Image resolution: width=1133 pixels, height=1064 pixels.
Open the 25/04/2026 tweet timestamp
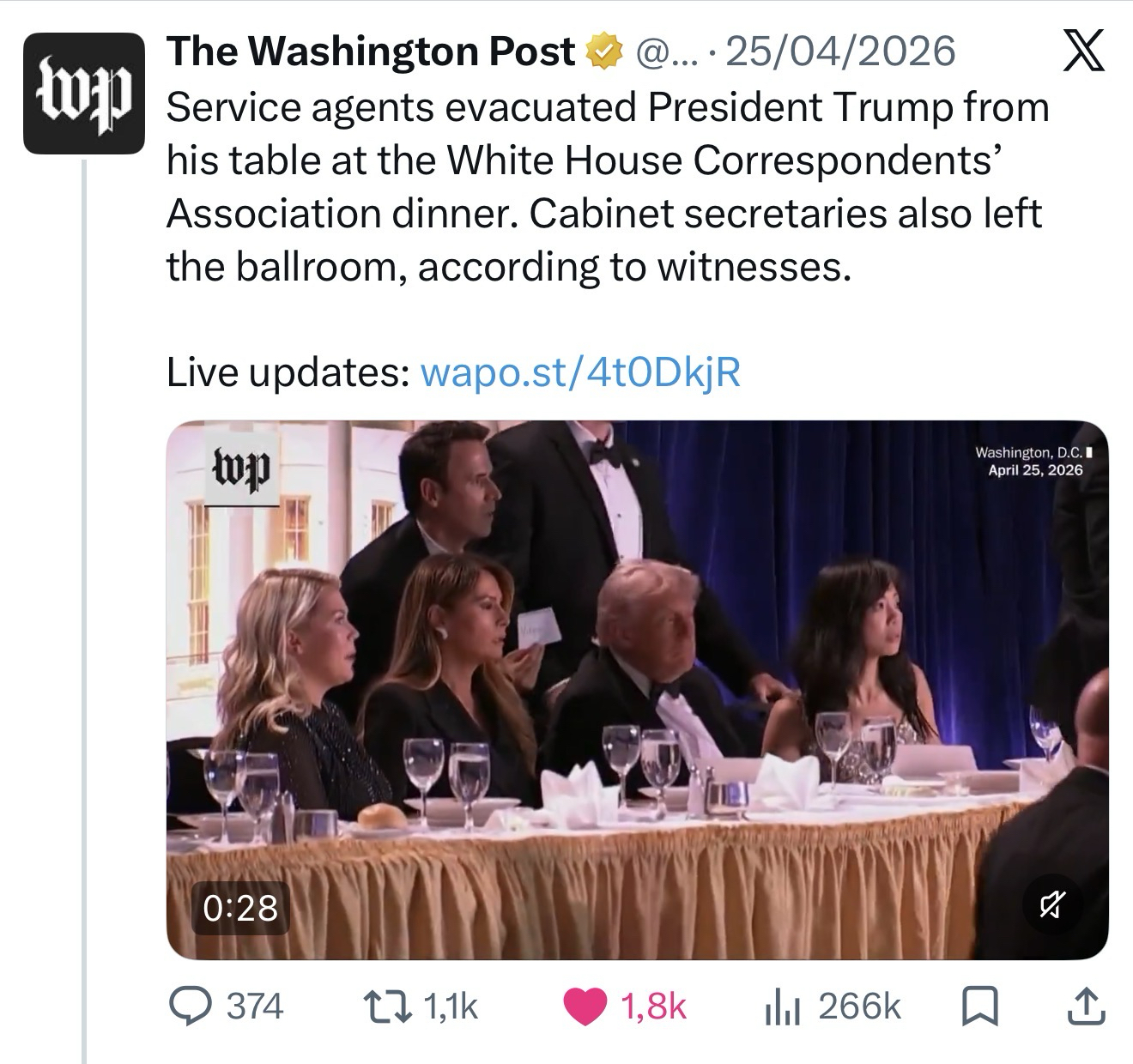coord(840,51)
